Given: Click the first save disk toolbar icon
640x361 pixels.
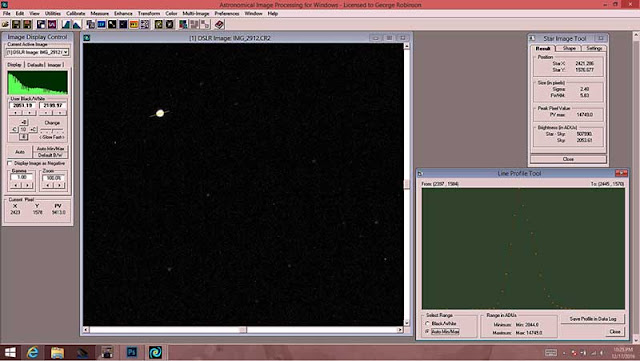Looking at the screenshot, I should pos(16,25).
